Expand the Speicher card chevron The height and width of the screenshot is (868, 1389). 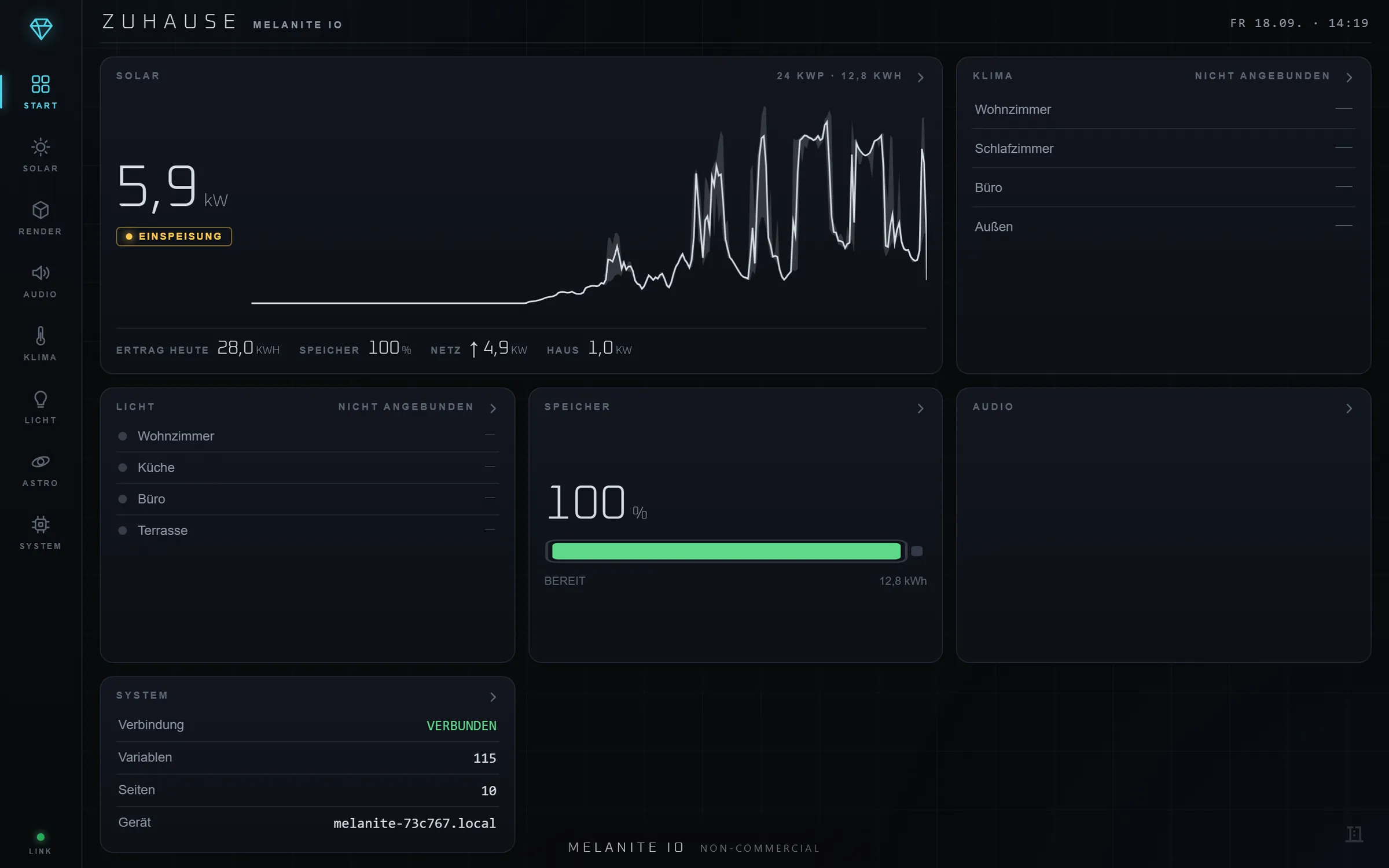920,409
